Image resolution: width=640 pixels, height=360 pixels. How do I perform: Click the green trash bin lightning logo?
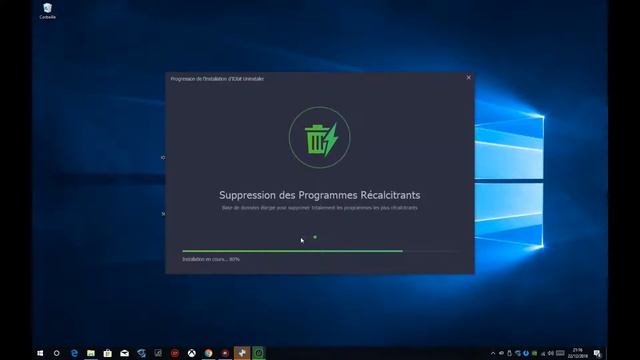(x=320, y=138)
